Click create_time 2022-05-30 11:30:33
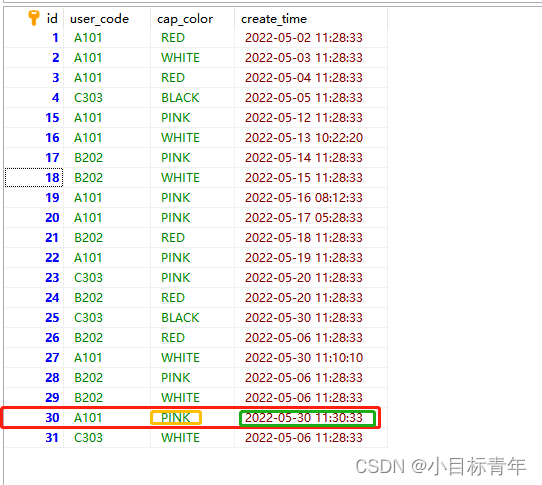 click(304, 418)
